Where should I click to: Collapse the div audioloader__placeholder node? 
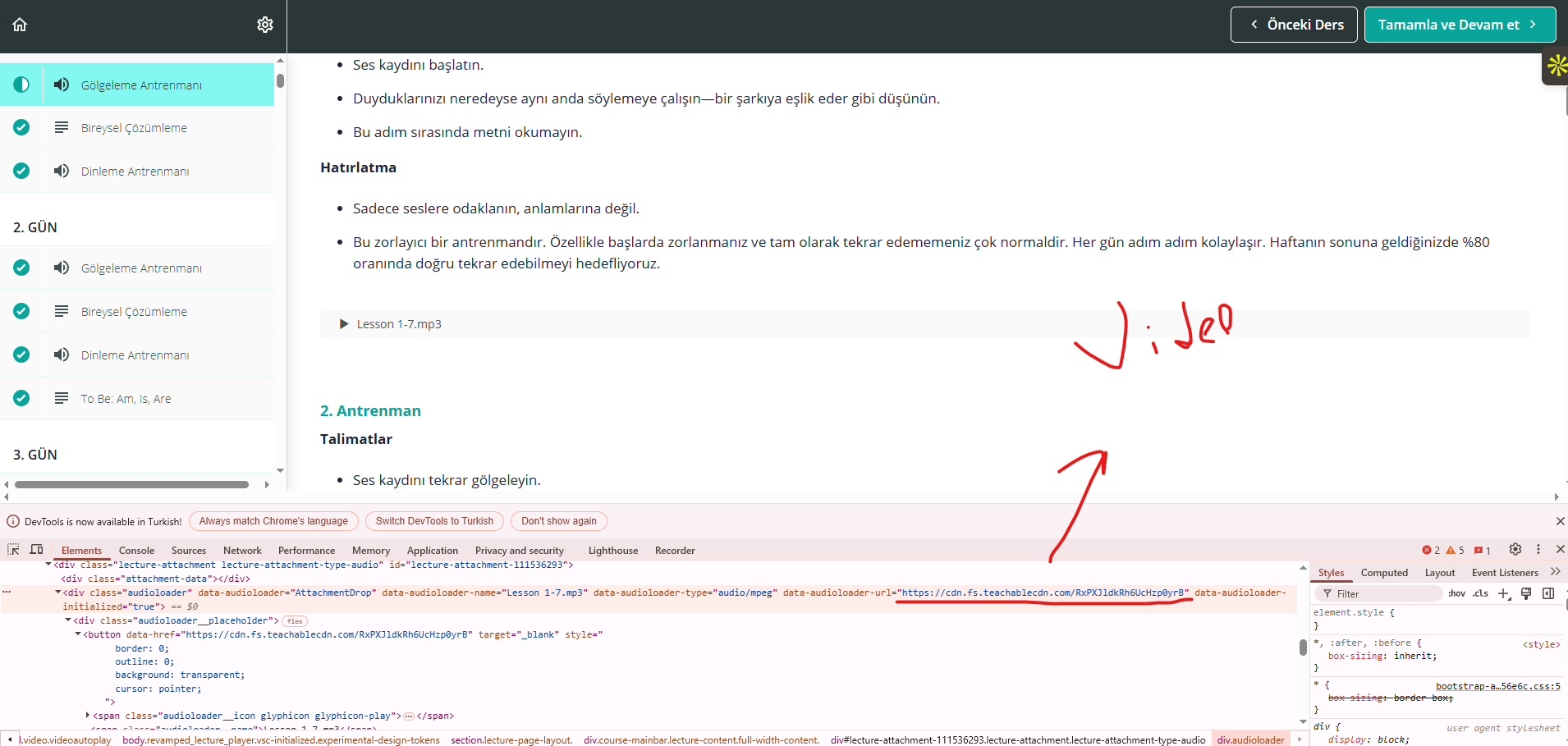click(x=68, y=620)
